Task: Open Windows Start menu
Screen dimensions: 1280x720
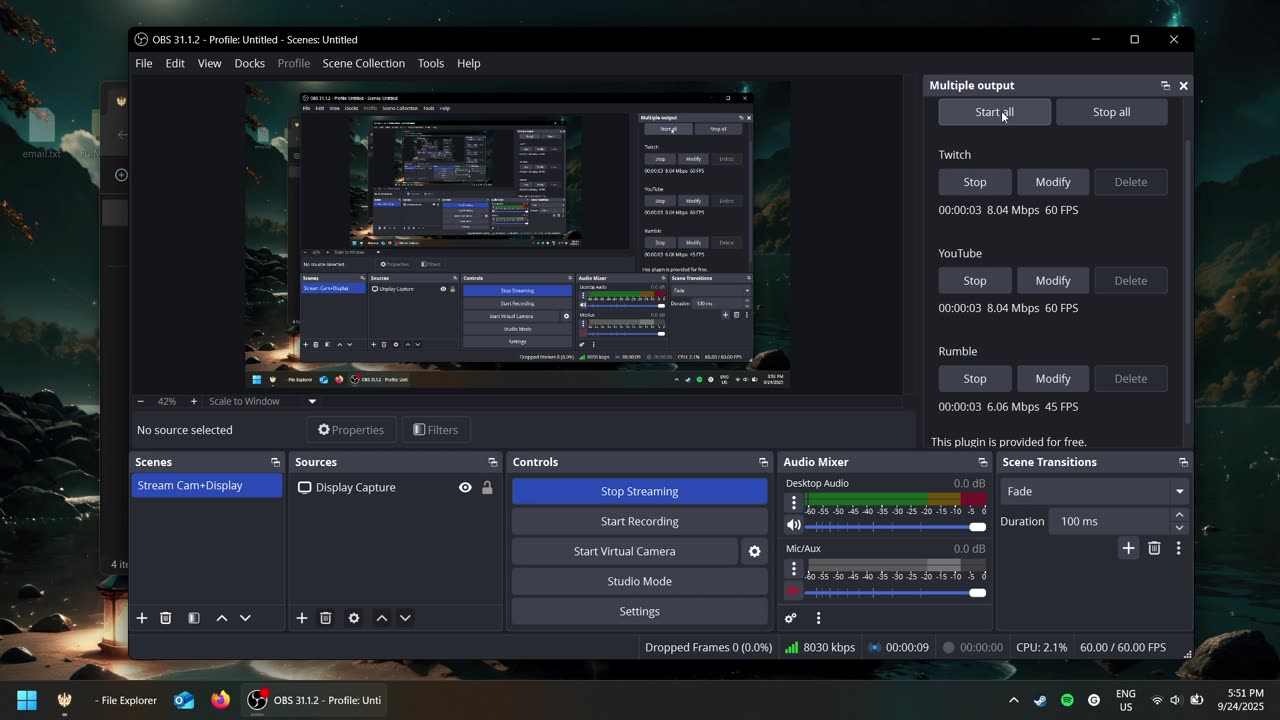Action: (x=27, y=700)
